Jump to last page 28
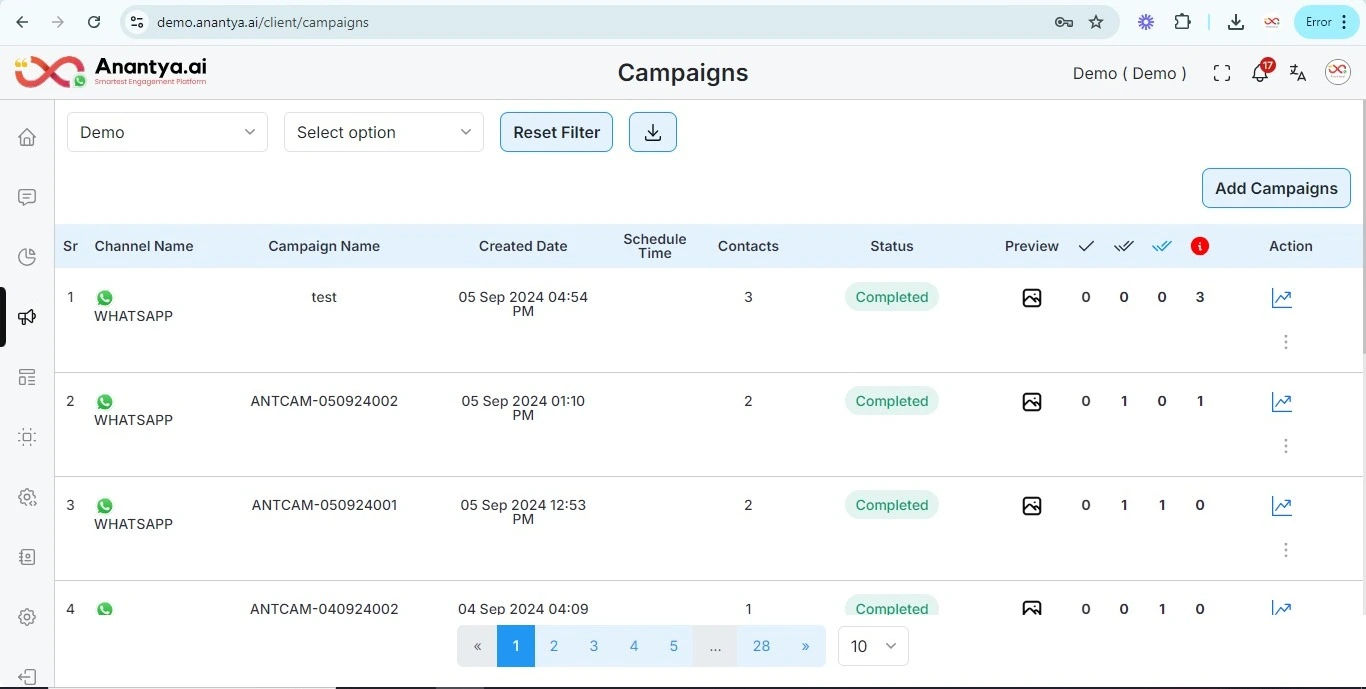The image size is (1366, 689). coord(761,646)
